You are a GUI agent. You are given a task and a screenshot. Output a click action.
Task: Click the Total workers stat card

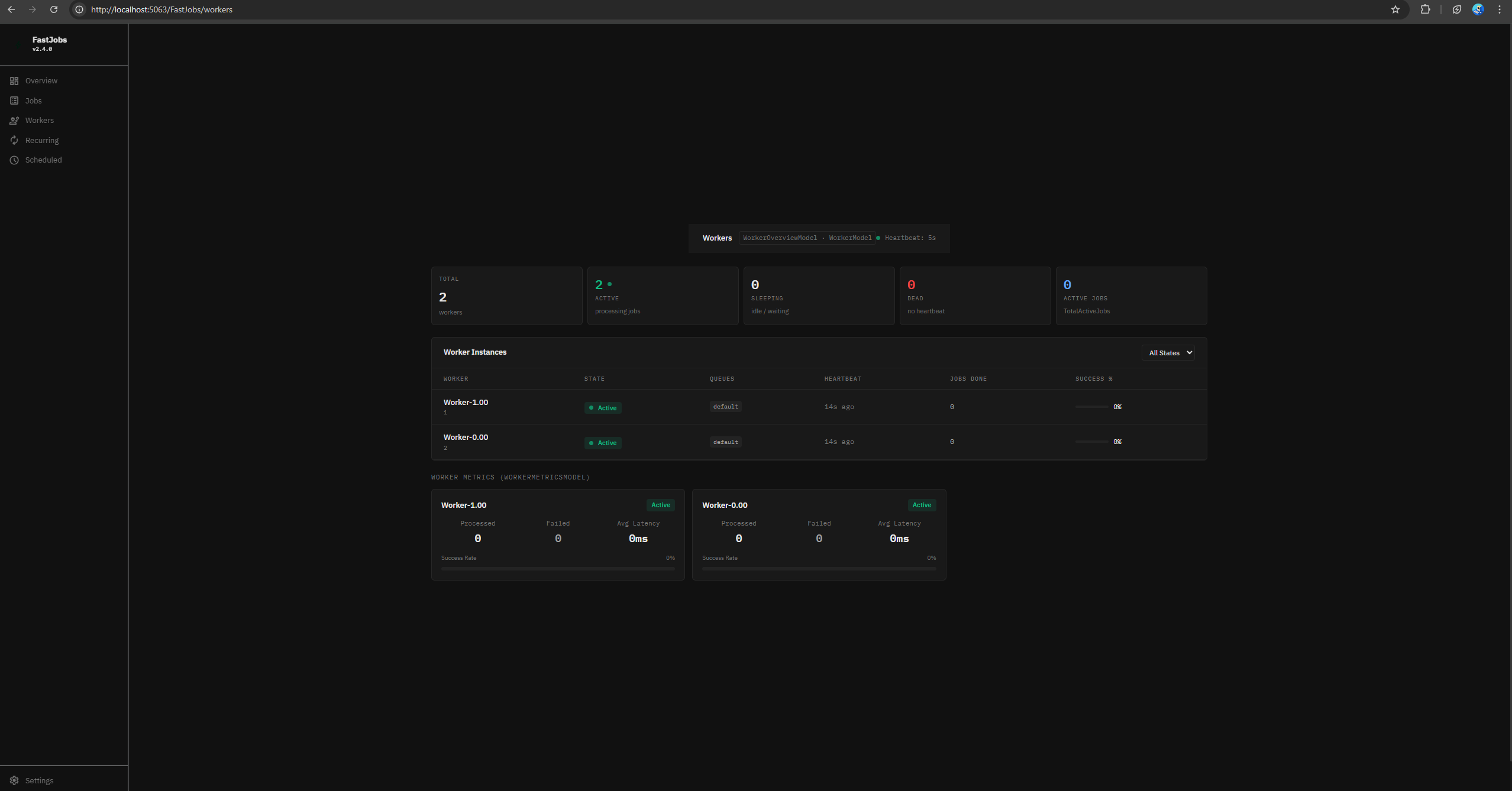tap(507, 296)
